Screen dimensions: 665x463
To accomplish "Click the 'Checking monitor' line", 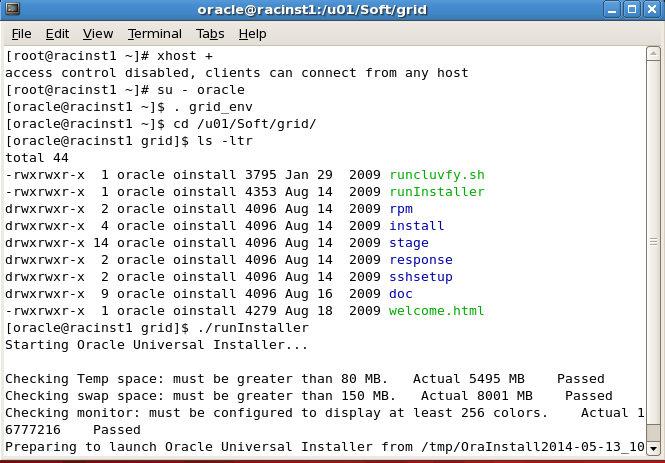I will point(324,413).
